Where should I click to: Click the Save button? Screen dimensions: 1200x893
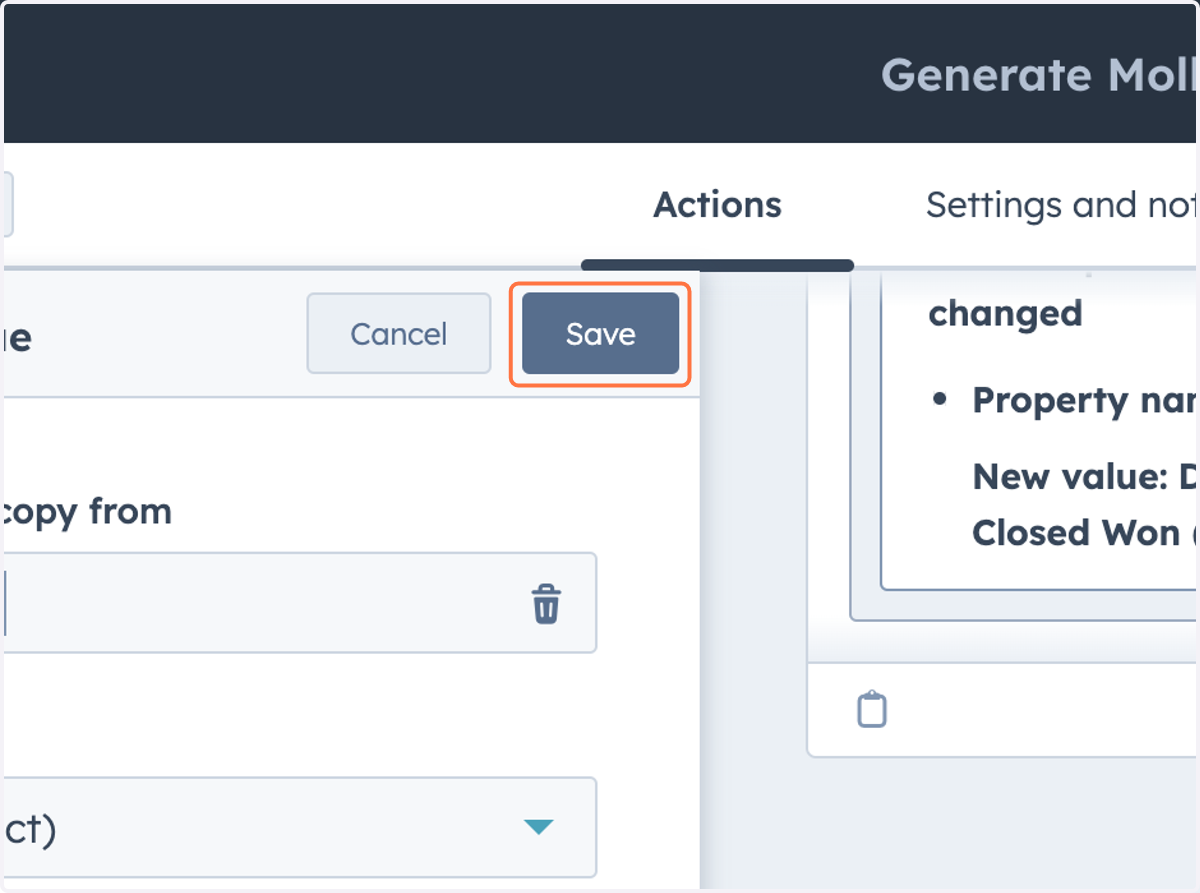[600, 334]
